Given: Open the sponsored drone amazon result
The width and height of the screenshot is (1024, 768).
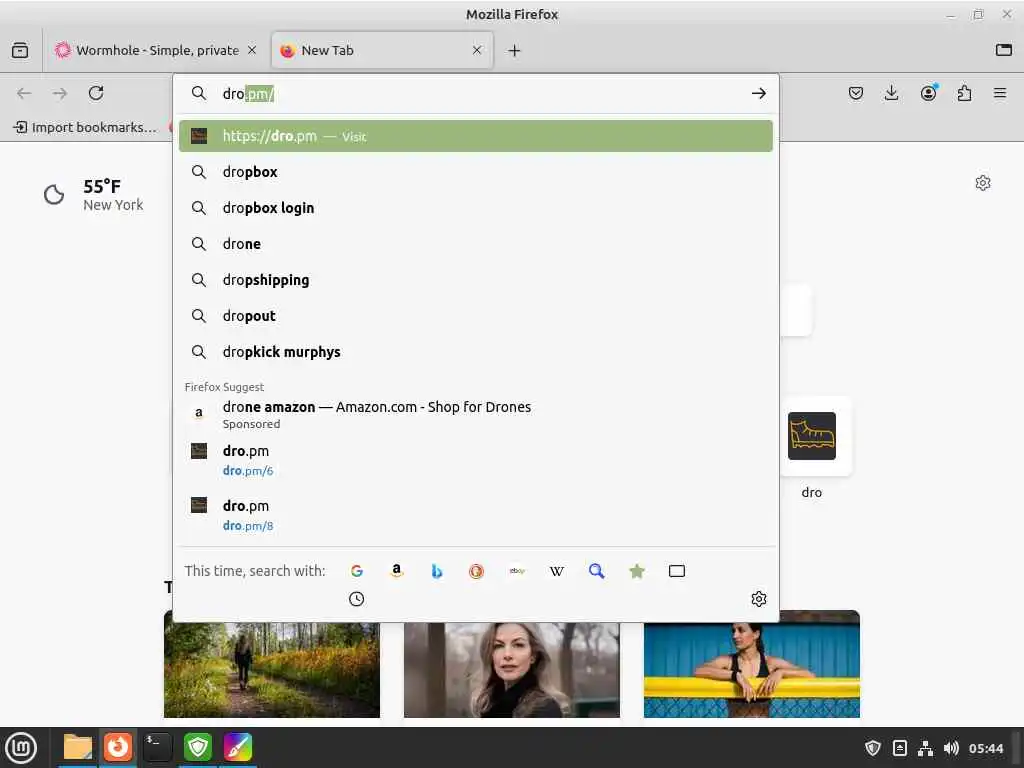Looking at the screenshot, I should 475,415.
